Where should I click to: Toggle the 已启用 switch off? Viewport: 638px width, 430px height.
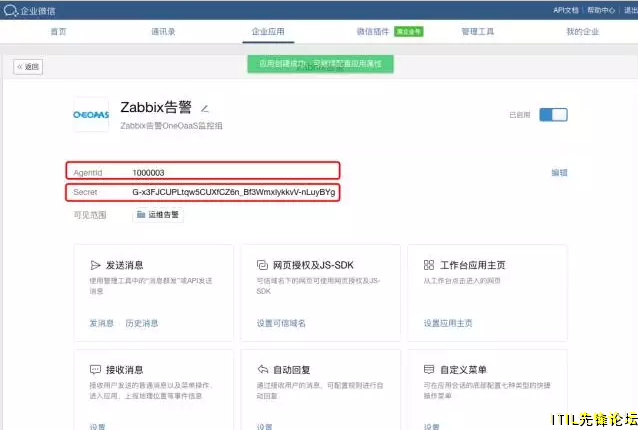click(553, 115)
